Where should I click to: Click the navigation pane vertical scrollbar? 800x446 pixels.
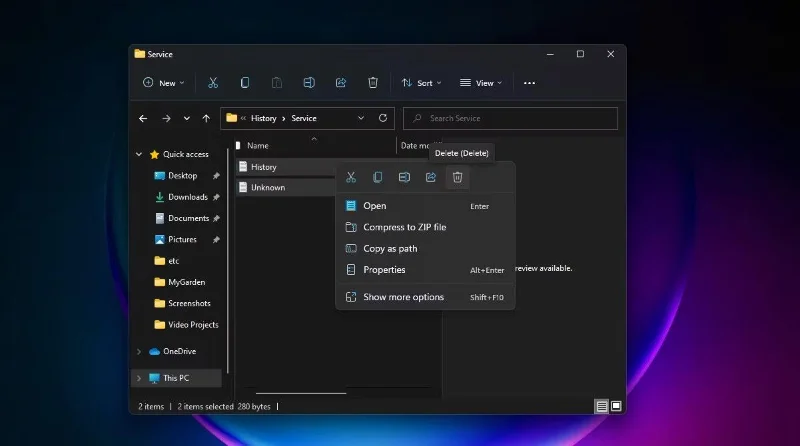[228, 260]
